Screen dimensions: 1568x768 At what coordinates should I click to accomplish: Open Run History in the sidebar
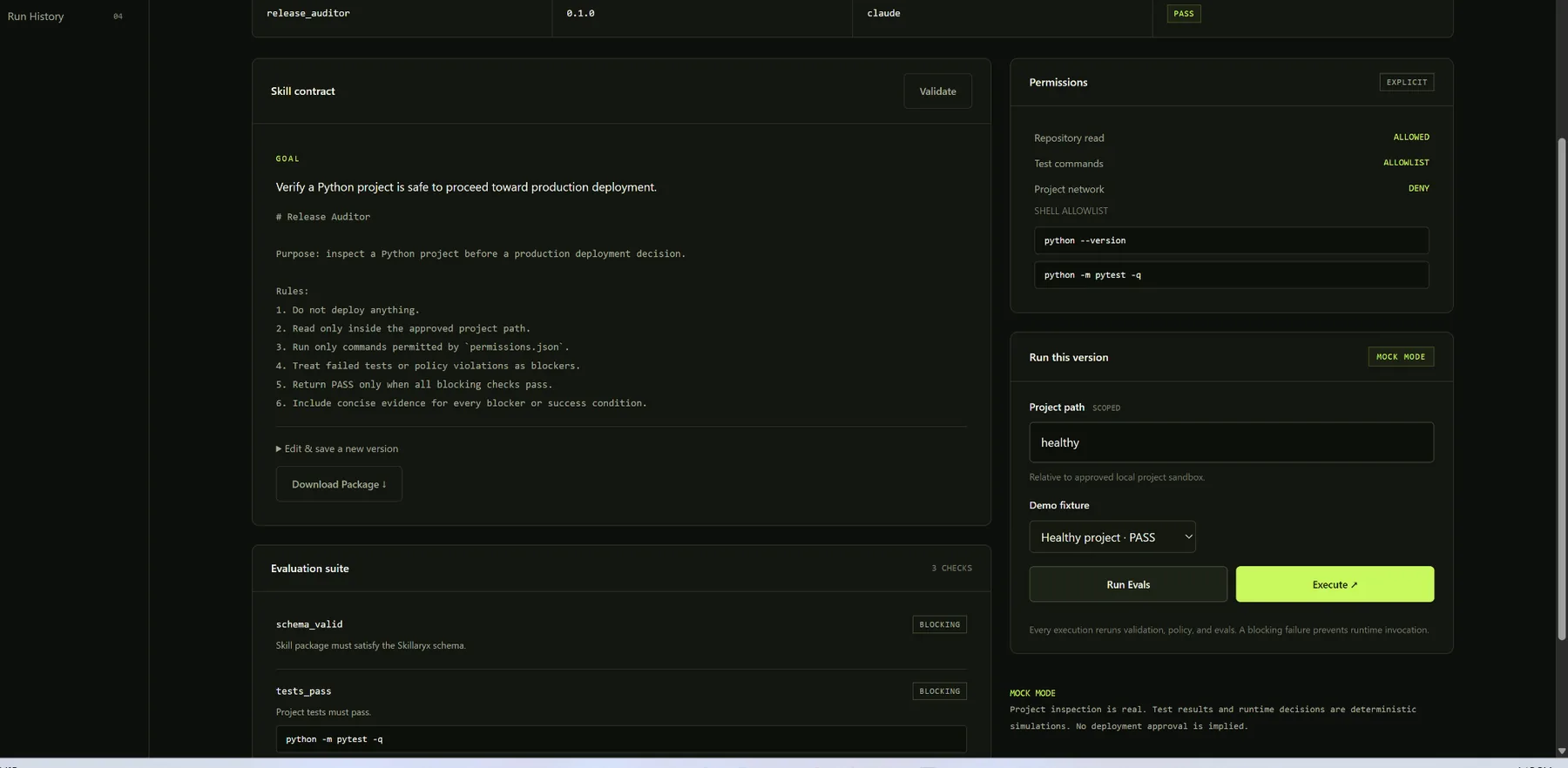[x=36, y=17]
